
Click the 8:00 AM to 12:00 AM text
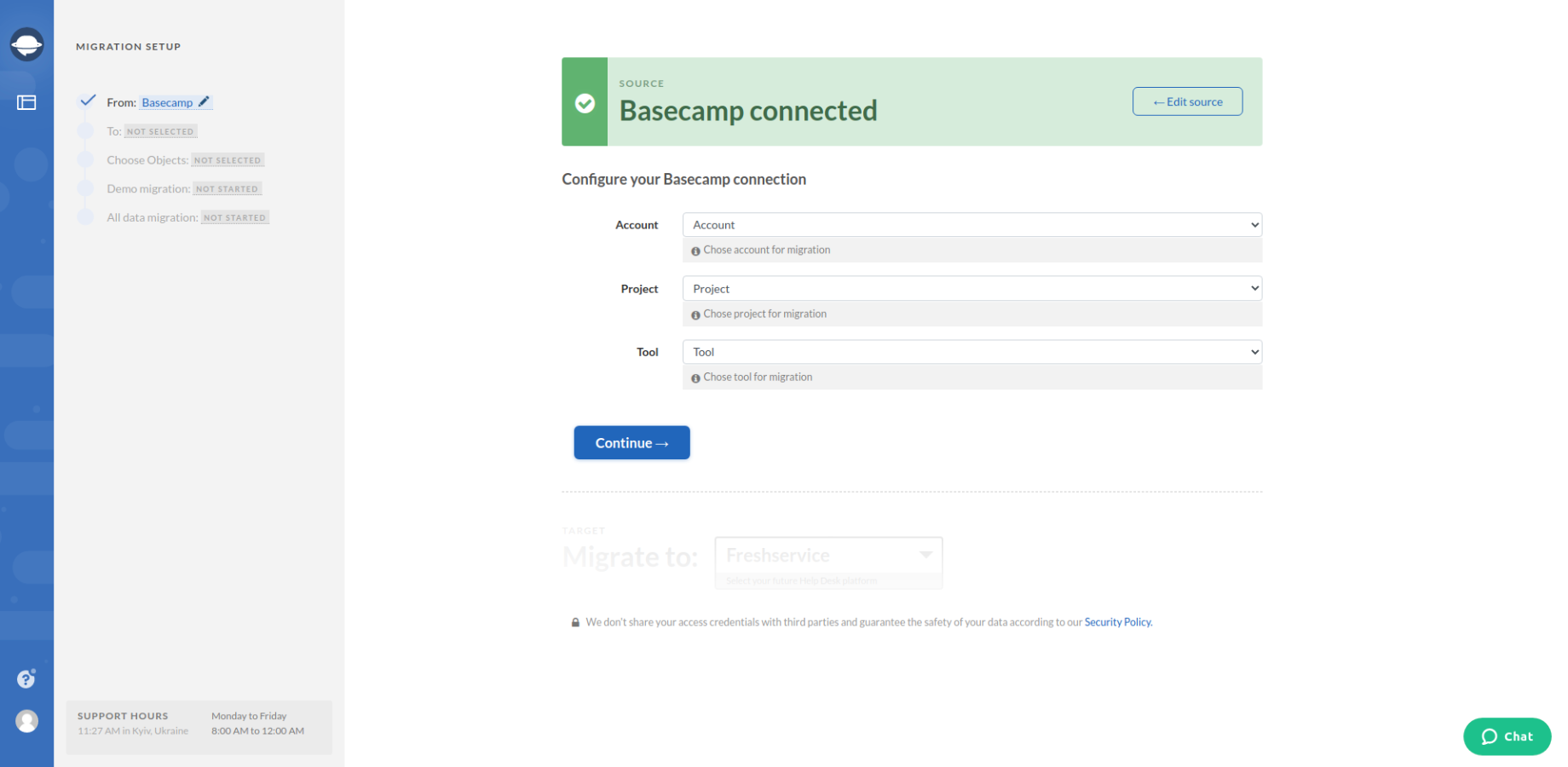coord(257,731)
